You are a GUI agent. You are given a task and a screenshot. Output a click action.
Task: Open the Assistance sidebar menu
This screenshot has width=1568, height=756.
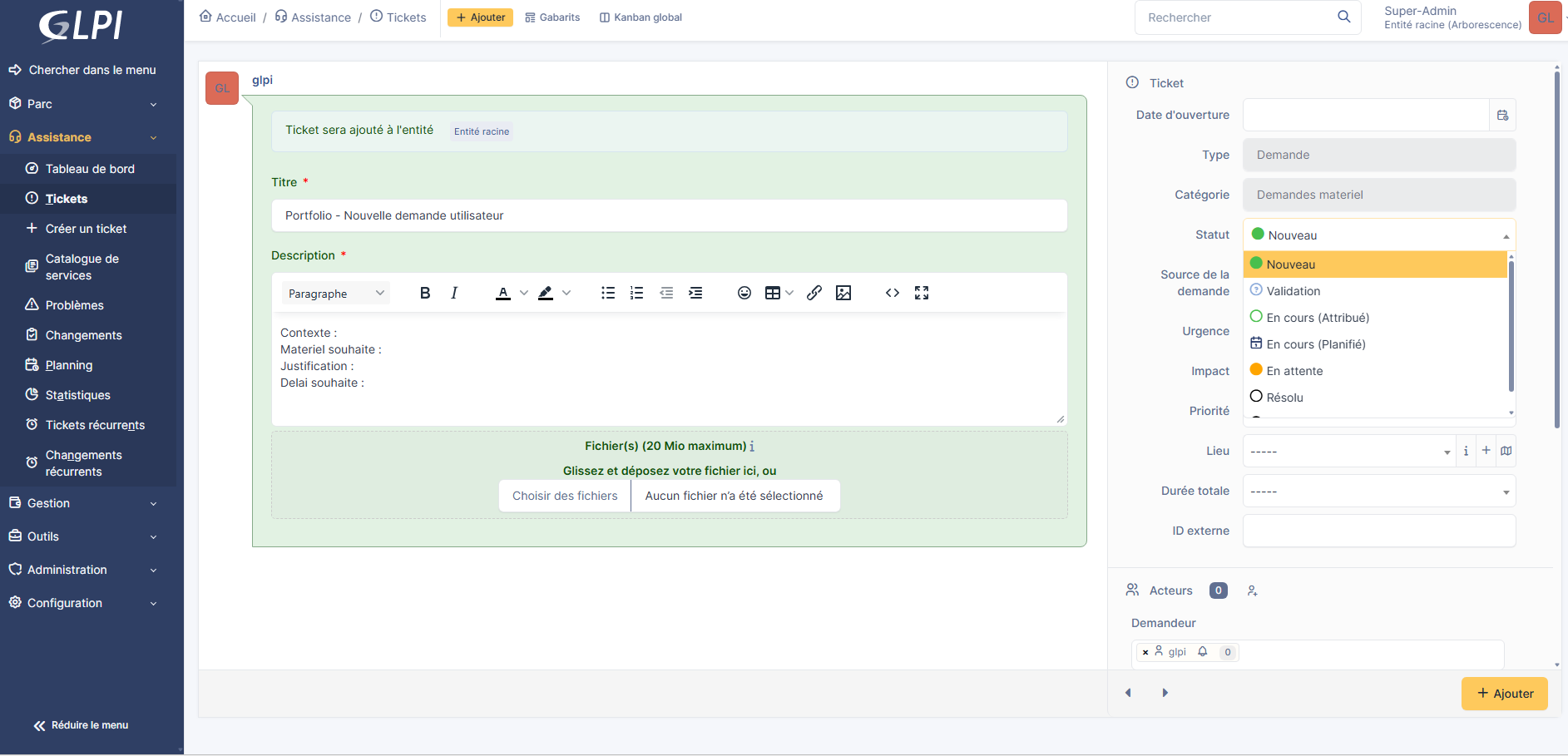click(x=57, y=136)
